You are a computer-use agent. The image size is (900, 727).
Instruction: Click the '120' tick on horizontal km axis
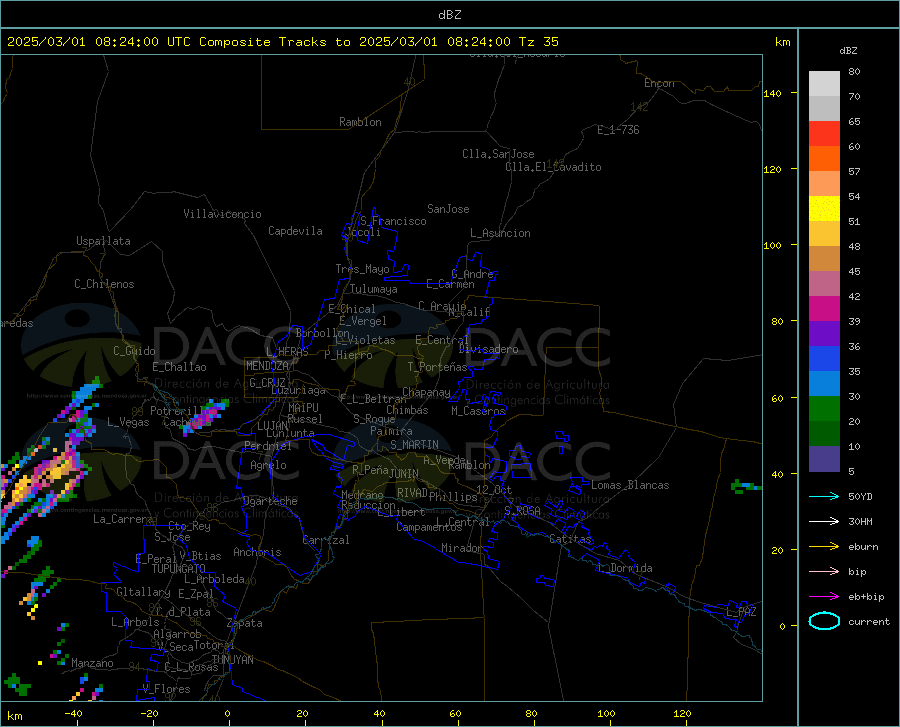(682, 713)
